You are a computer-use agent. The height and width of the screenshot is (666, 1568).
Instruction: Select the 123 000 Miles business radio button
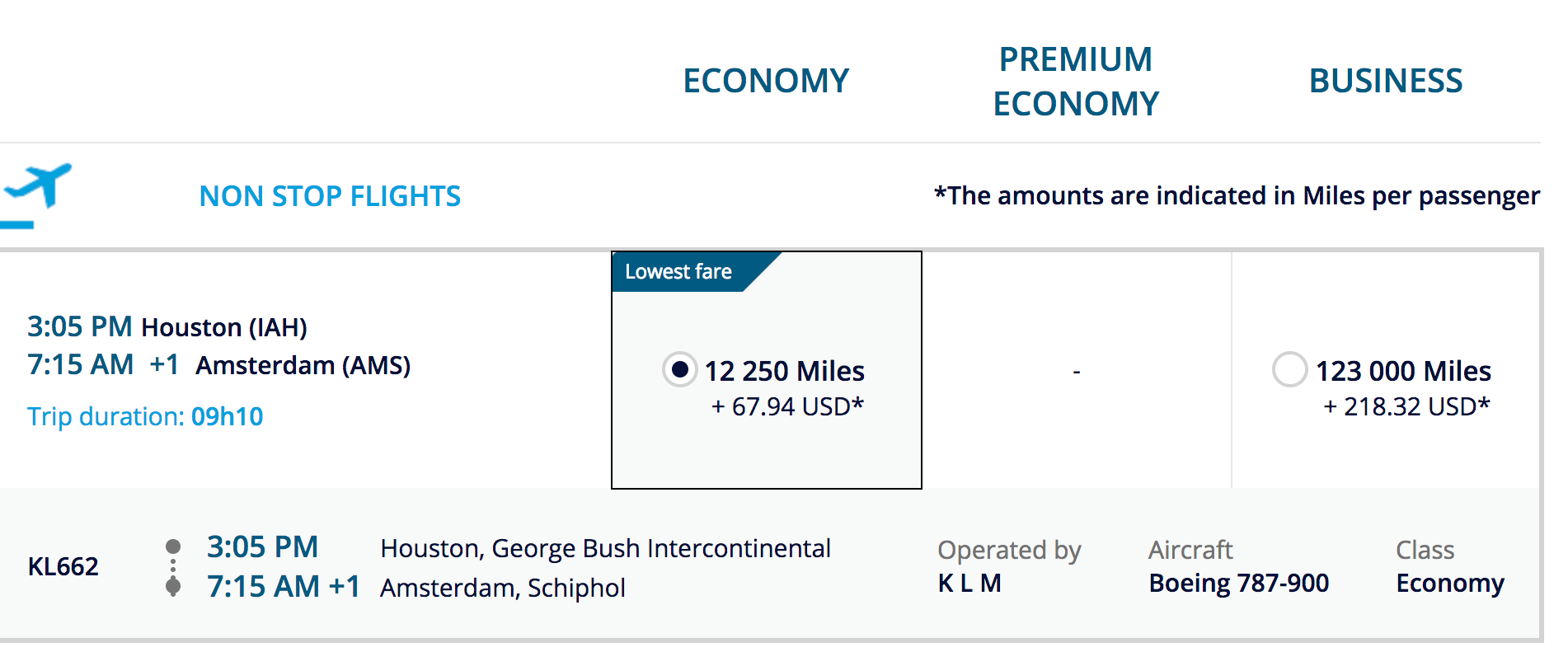(1290, 369)
